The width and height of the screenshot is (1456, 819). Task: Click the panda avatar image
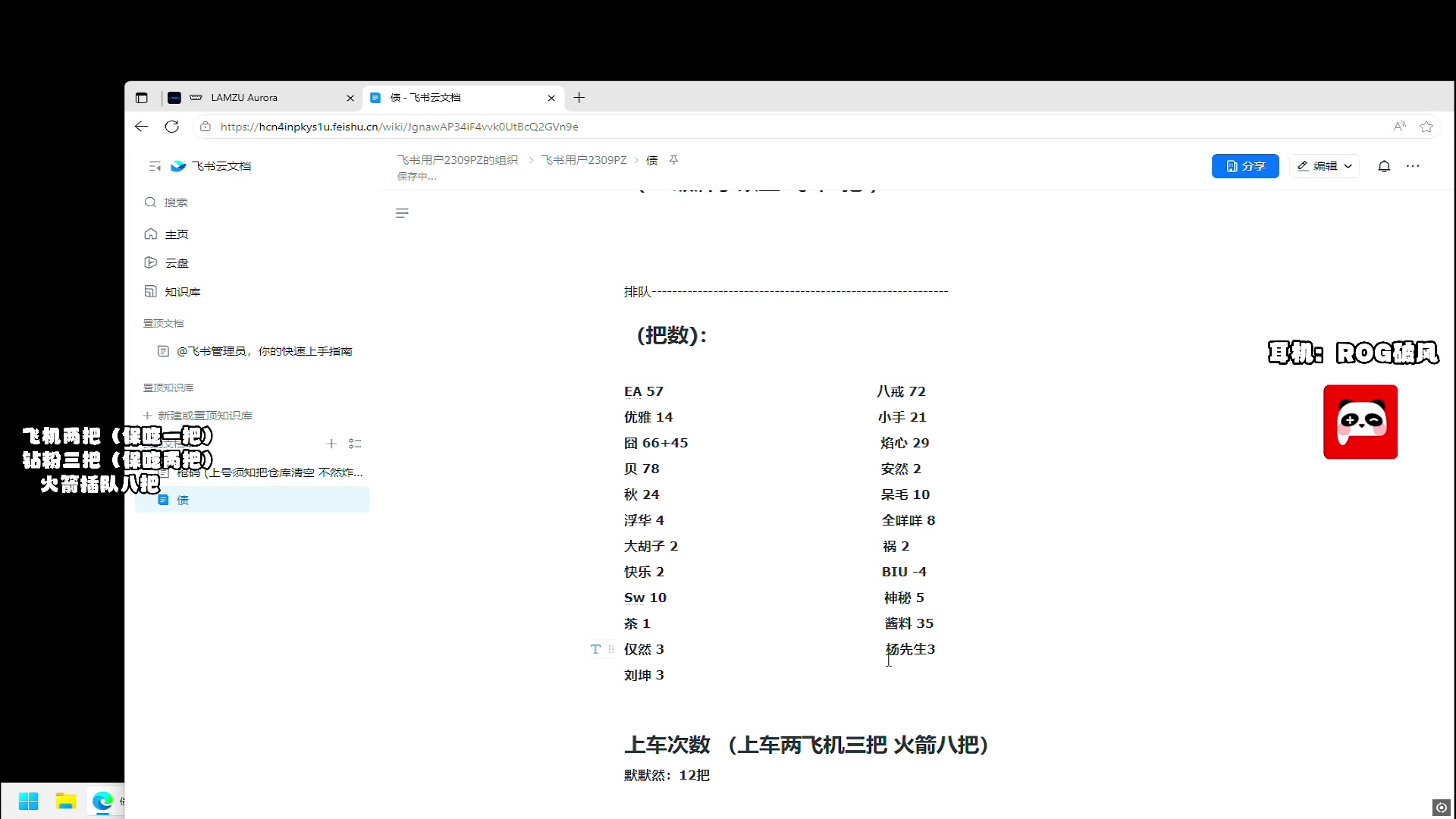point(1360,422)
